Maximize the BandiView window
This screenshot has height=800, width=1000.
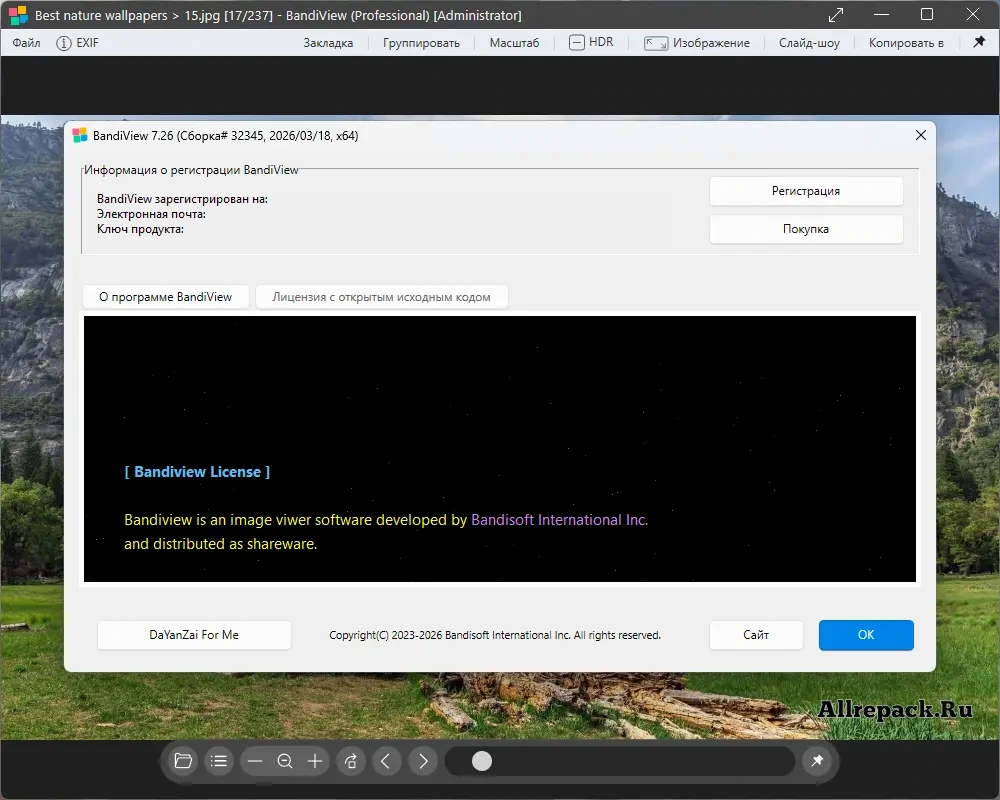pos(927,14)
